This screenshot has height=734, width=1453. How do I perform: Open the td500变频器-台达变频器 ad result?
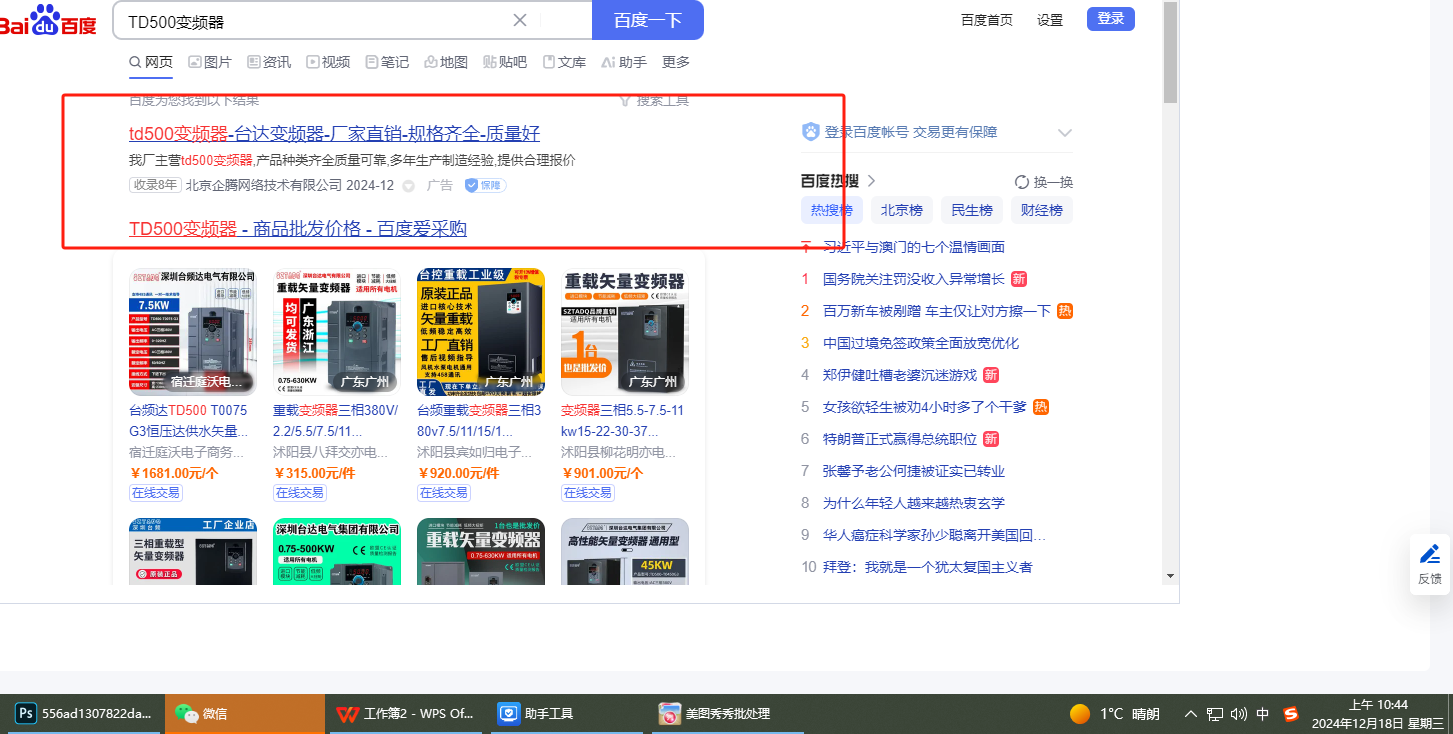[334, 134]
